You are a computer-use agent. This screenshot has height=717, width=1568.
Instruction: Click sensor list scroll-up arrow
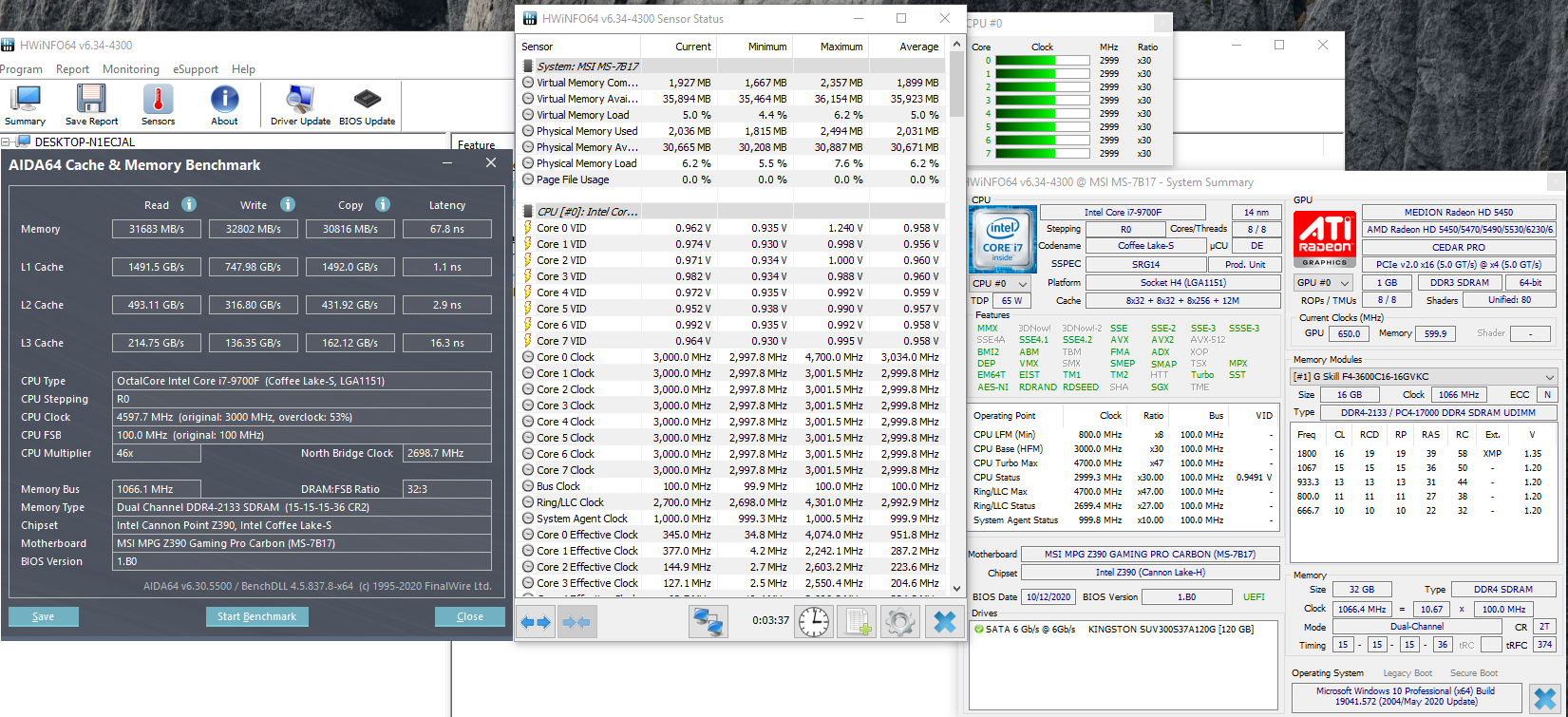(956, 46)
